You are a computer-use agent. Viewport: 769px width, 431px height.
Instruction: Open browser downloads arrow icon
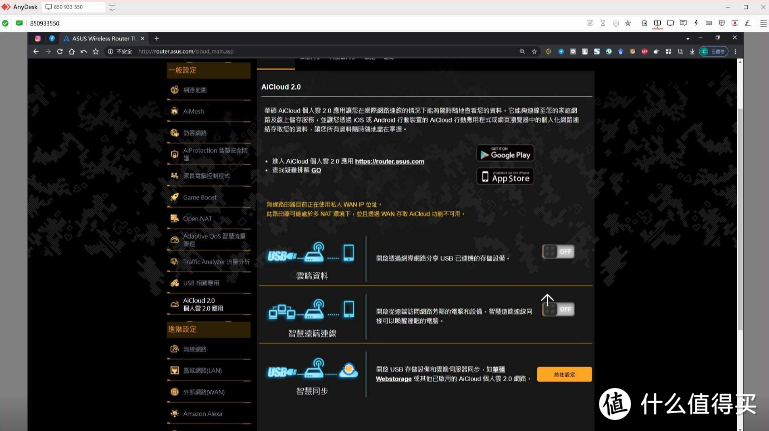(x=692, y=51)
